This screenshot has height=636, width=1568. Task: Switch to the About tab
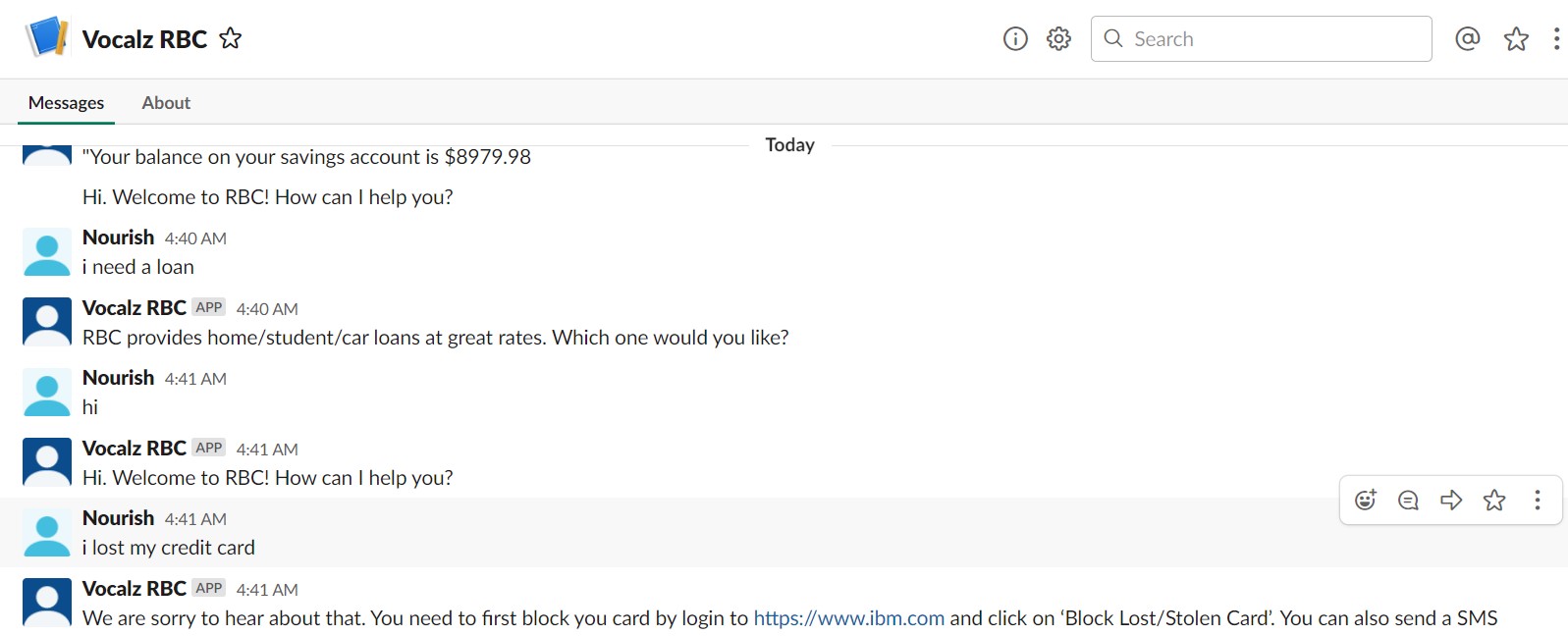coord(166,103)
